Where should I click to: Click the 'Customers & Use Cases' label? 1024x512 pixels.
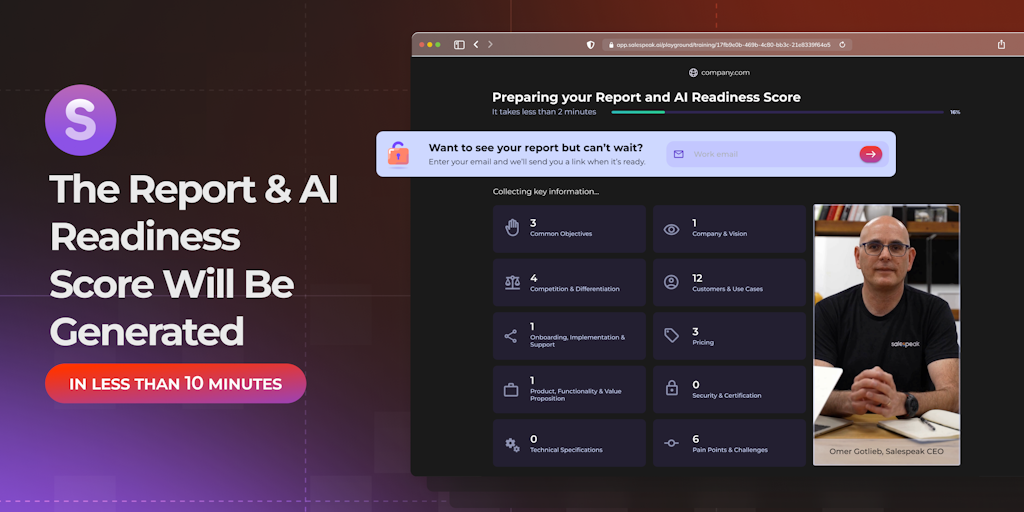(x=728, y=289)
